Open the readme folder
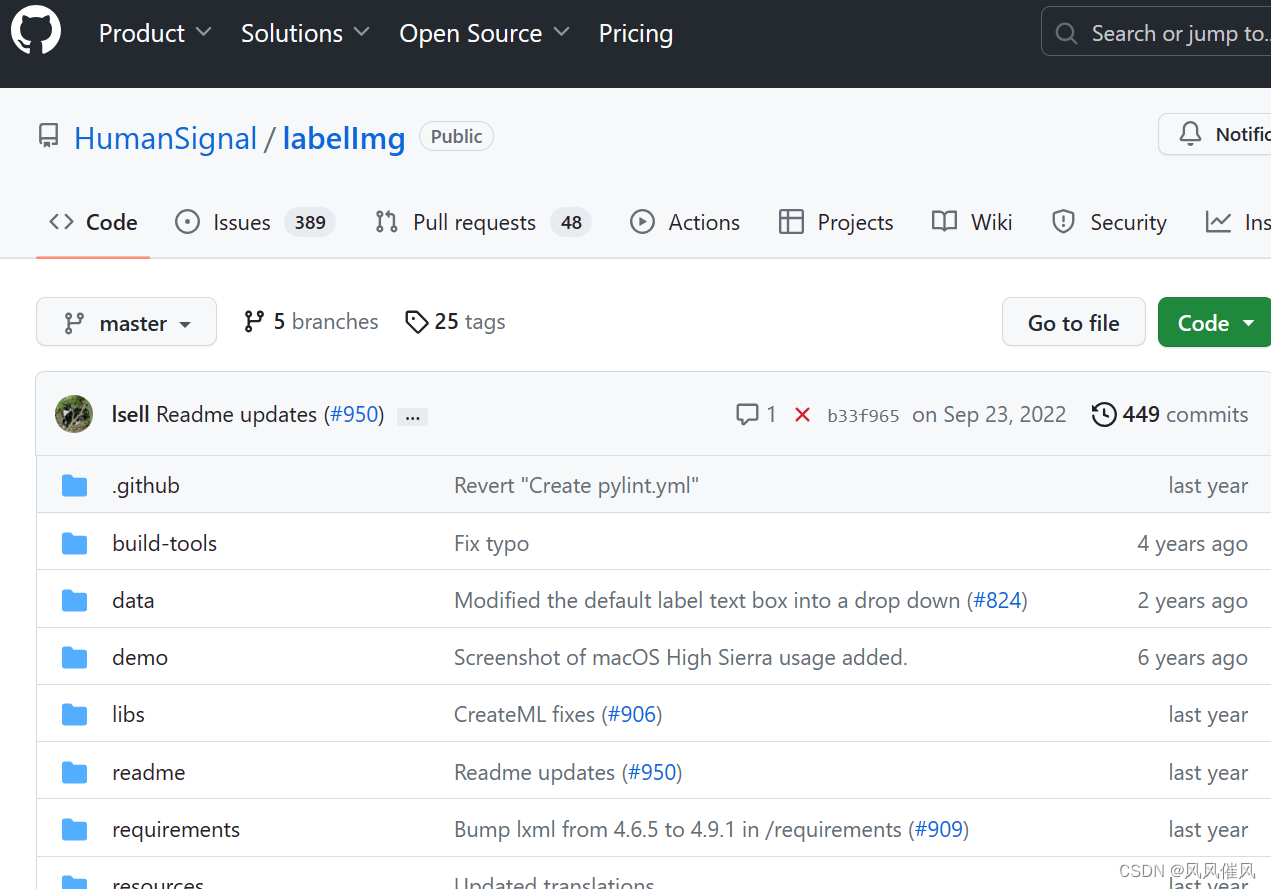The width and height of the screenshot is (1271, 889). tap(149, 772)
